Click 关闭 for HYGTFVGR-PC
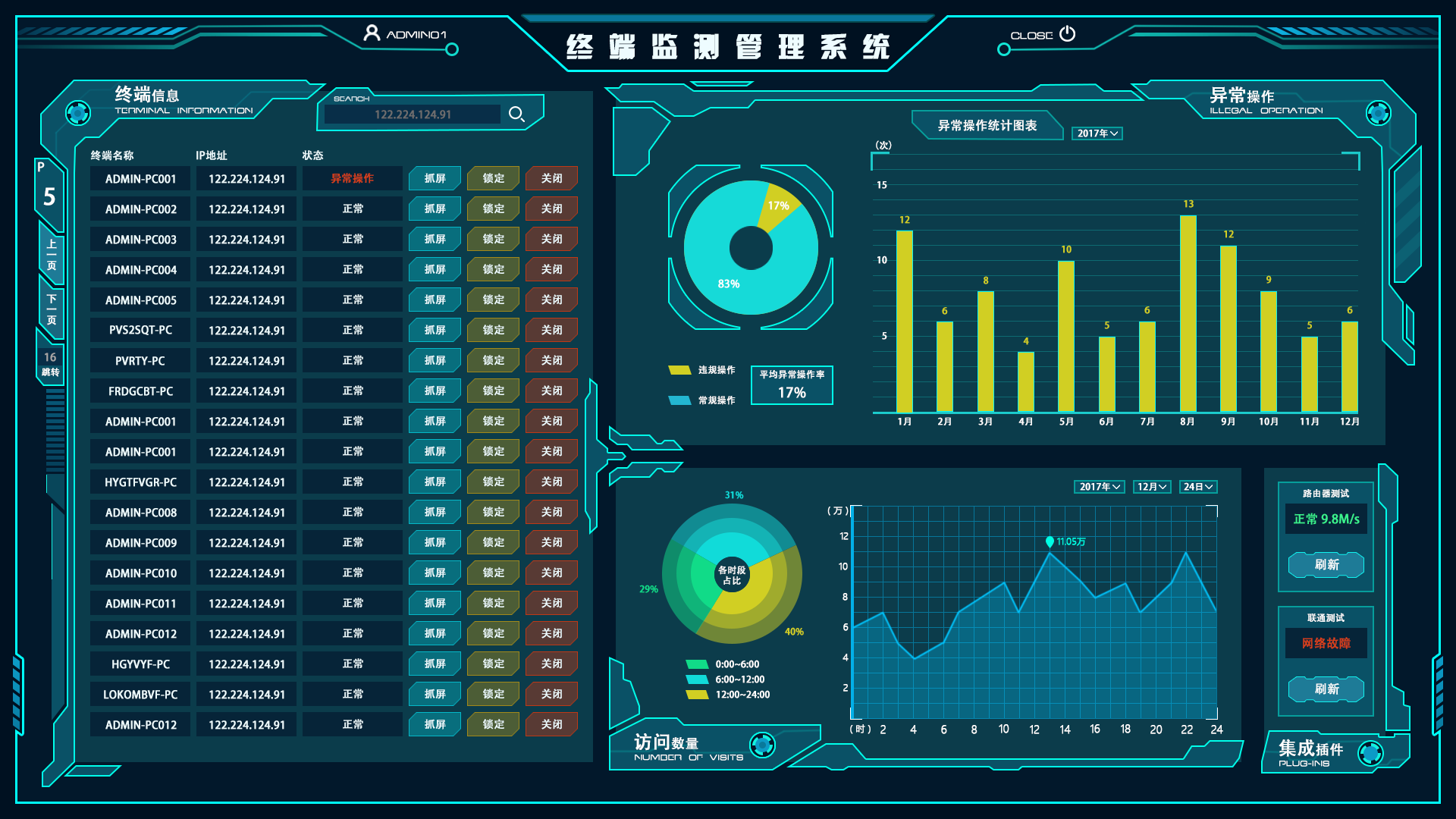Viewport: 1456px width, 819px height. (x=551, y=482)
